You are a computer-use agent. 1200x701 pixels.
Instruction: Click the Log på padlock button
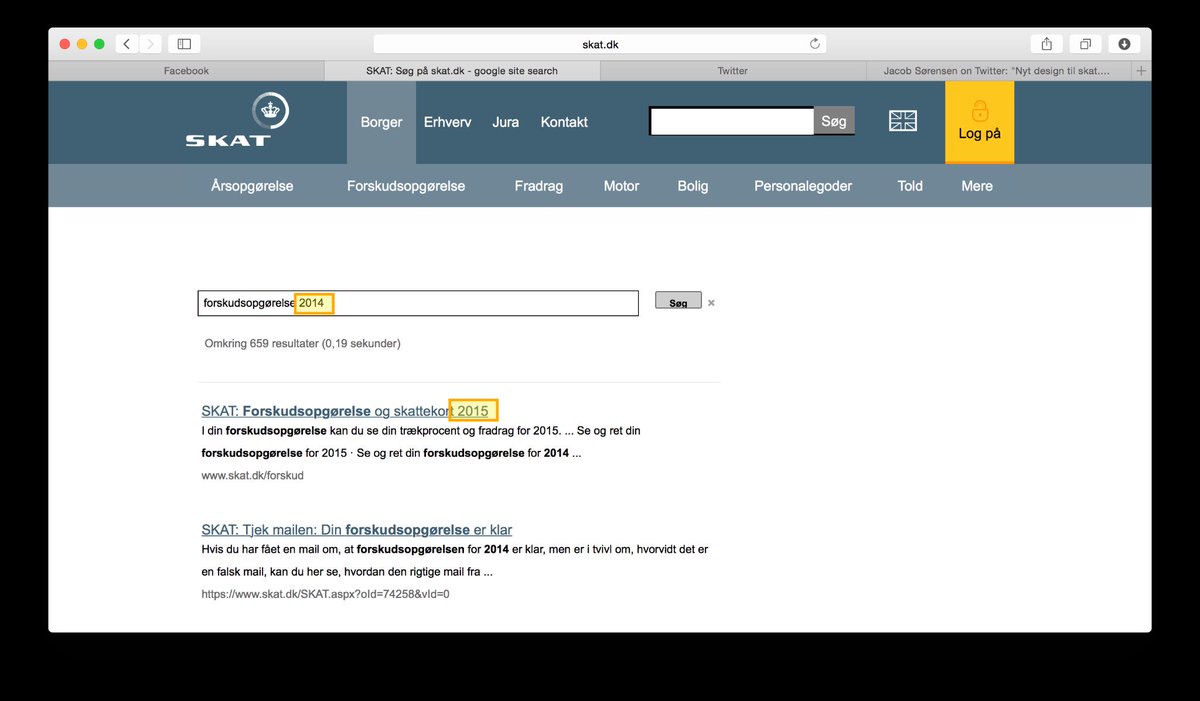pyautogui.click(x=979, y=122)
